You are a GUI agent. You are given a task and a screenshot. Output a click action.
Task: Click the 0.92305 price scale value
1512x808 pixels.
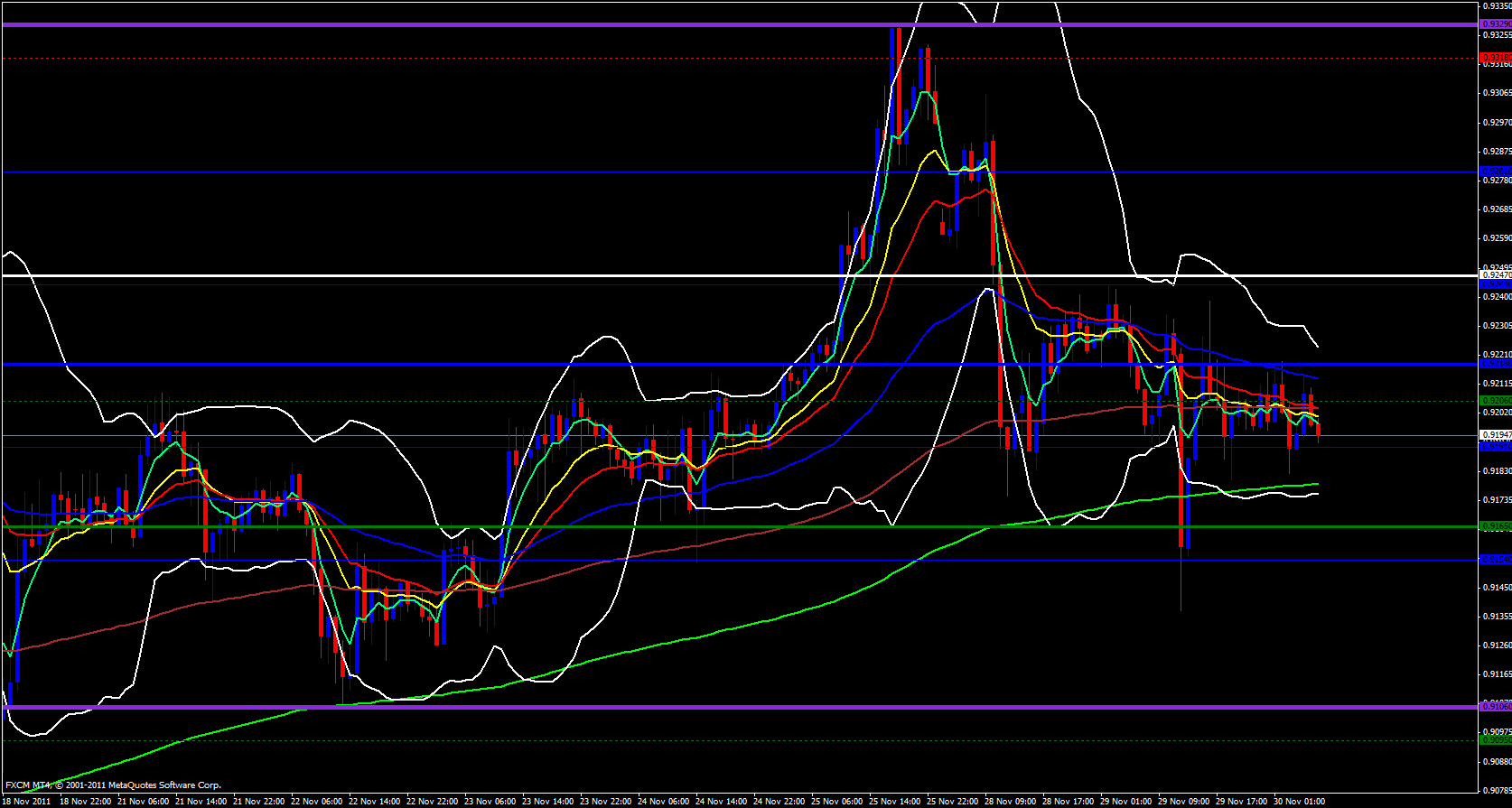pyautogui.click(x=1497, y=325)
